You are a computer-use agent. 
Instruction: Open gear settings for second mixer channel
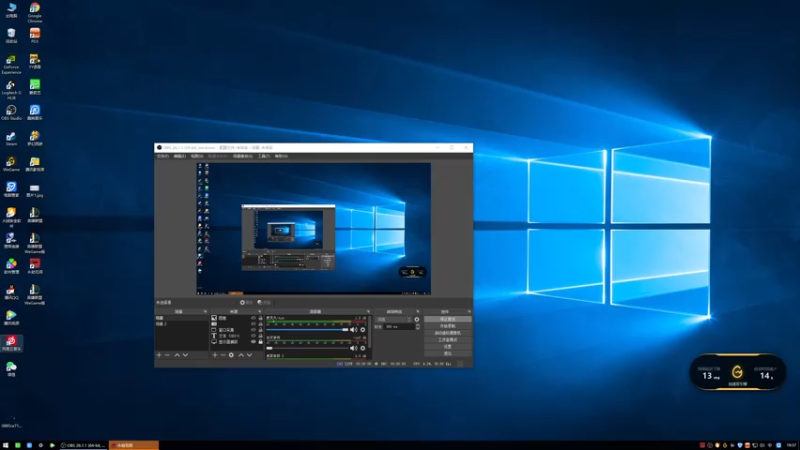pos(363,348)
